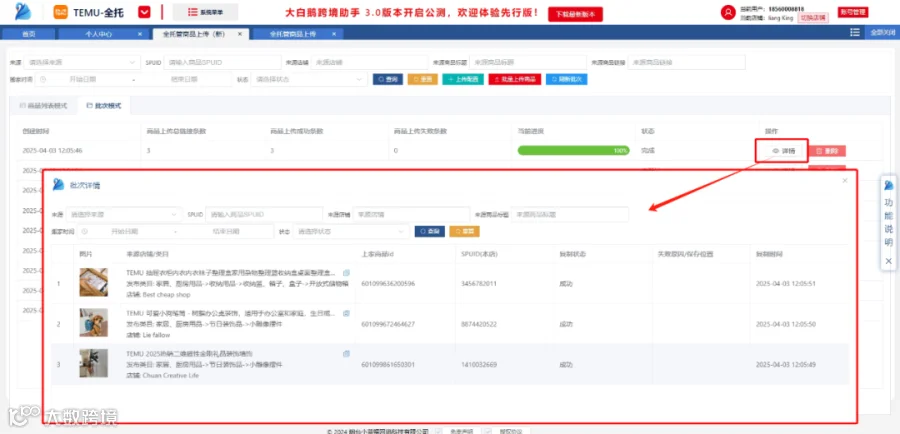
Task: Open 结束日期 picker in 批次详情 dialog
Action: click(x=227, y=231)
